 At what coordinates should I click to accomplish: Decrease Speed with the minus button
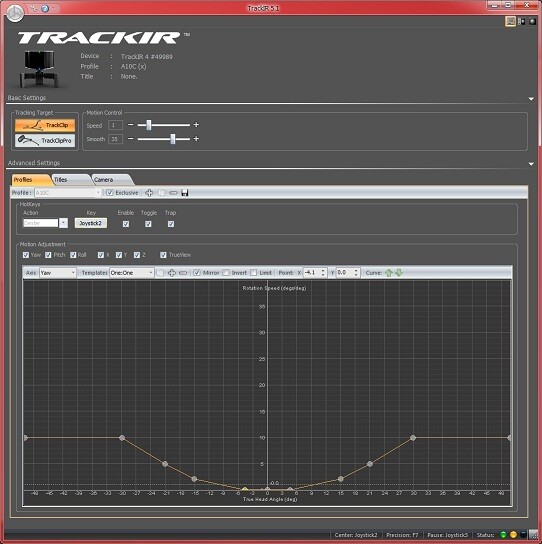tap(130, 125)
